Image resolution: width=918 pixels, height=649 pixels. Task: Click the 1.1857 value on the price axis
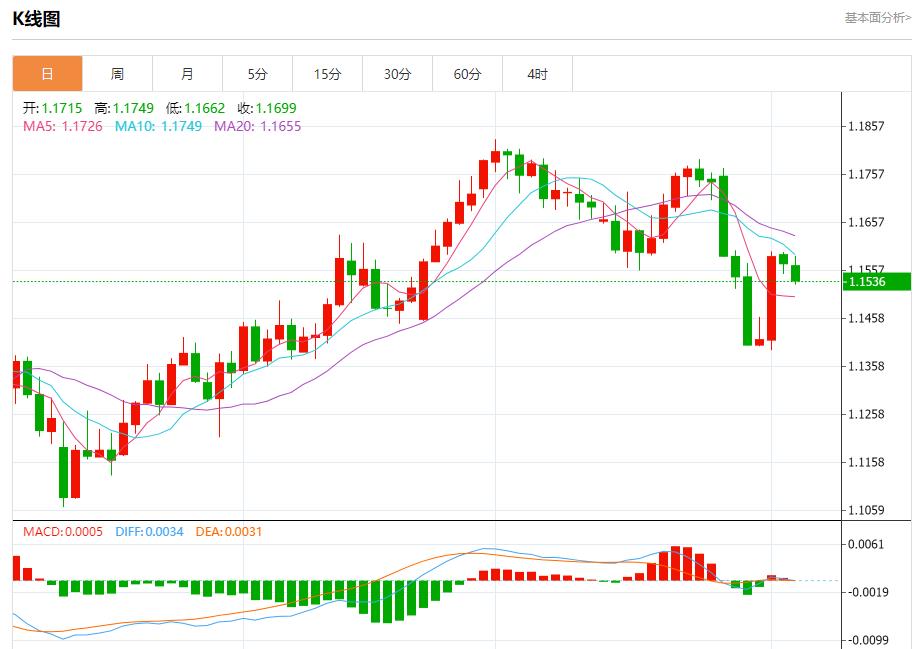866,126
